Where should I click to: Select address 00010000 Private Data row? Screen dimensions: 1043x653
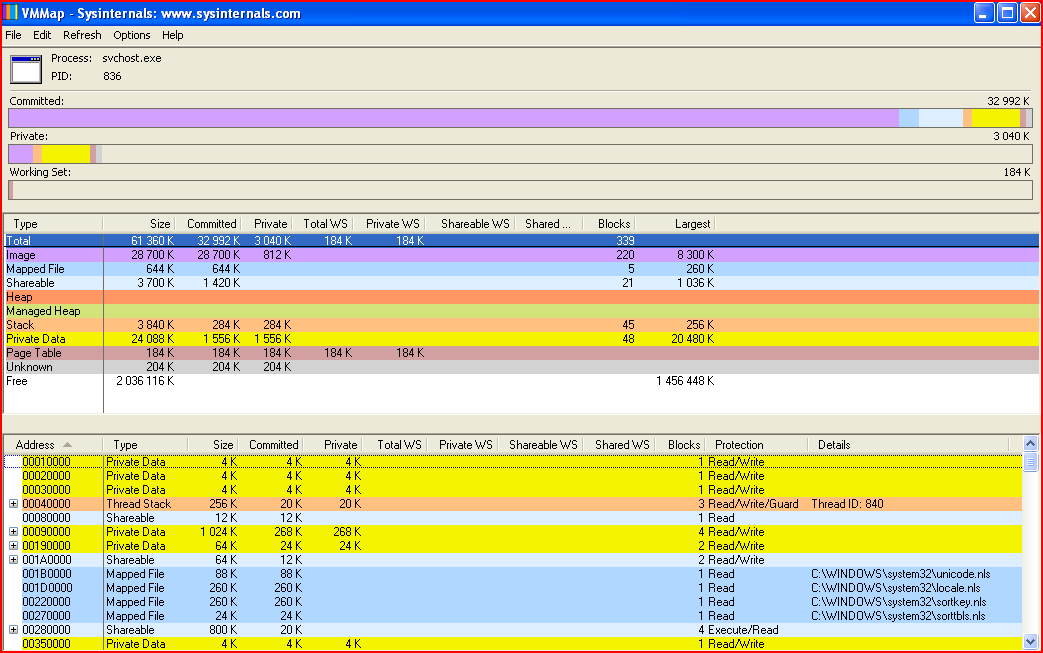[x=514, y=461]
